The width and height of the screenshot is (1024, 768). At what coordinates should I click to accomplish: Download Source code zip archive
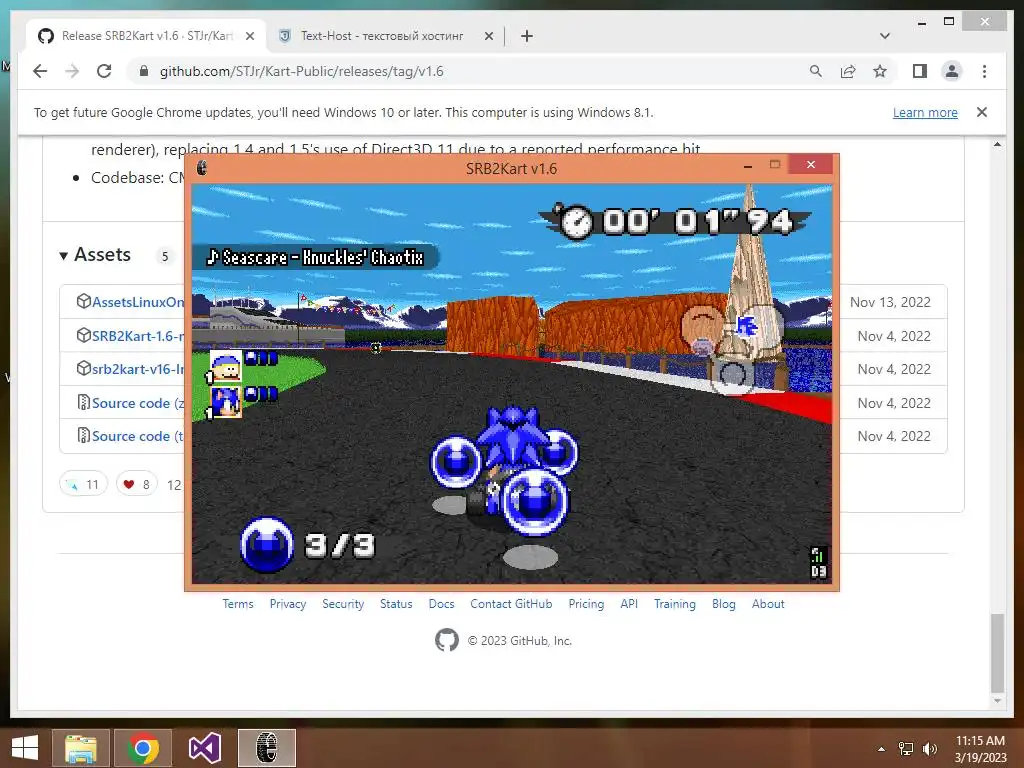[138, 403]
